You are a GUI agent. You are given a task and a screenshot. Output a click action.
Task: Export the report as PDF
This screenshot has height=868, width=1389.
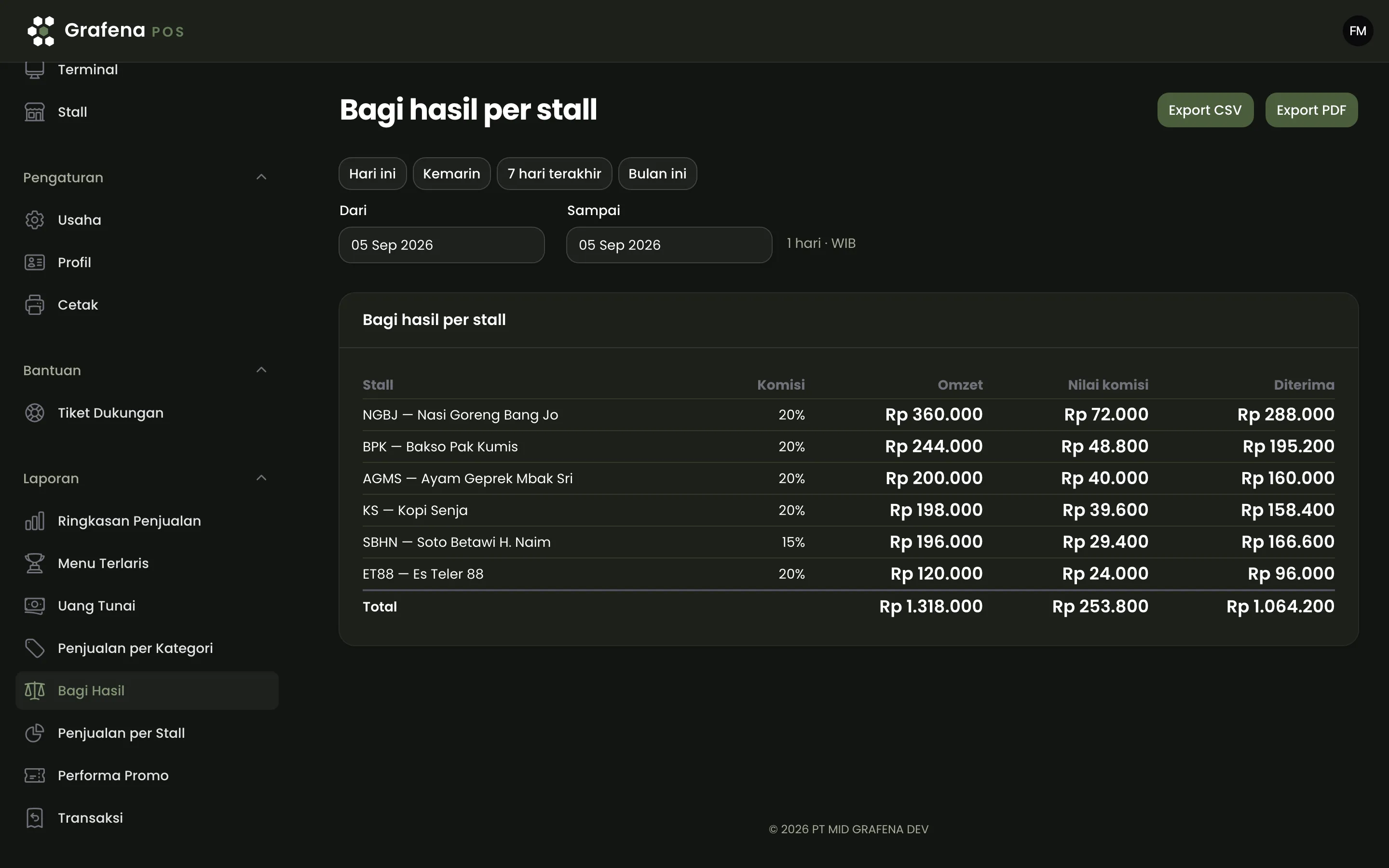point(1311,110)
